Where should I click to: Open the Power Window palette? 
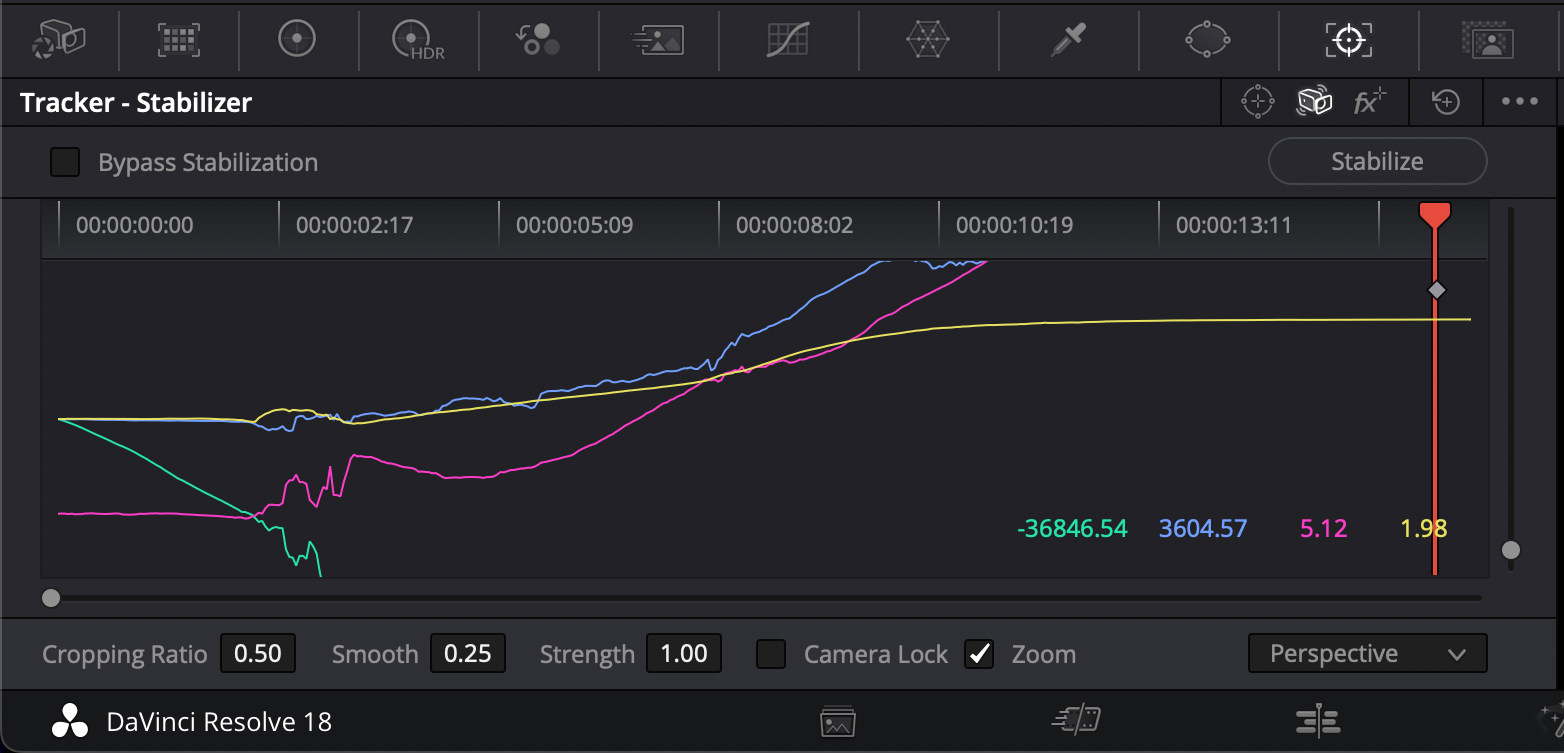(x=1208, y=40)
